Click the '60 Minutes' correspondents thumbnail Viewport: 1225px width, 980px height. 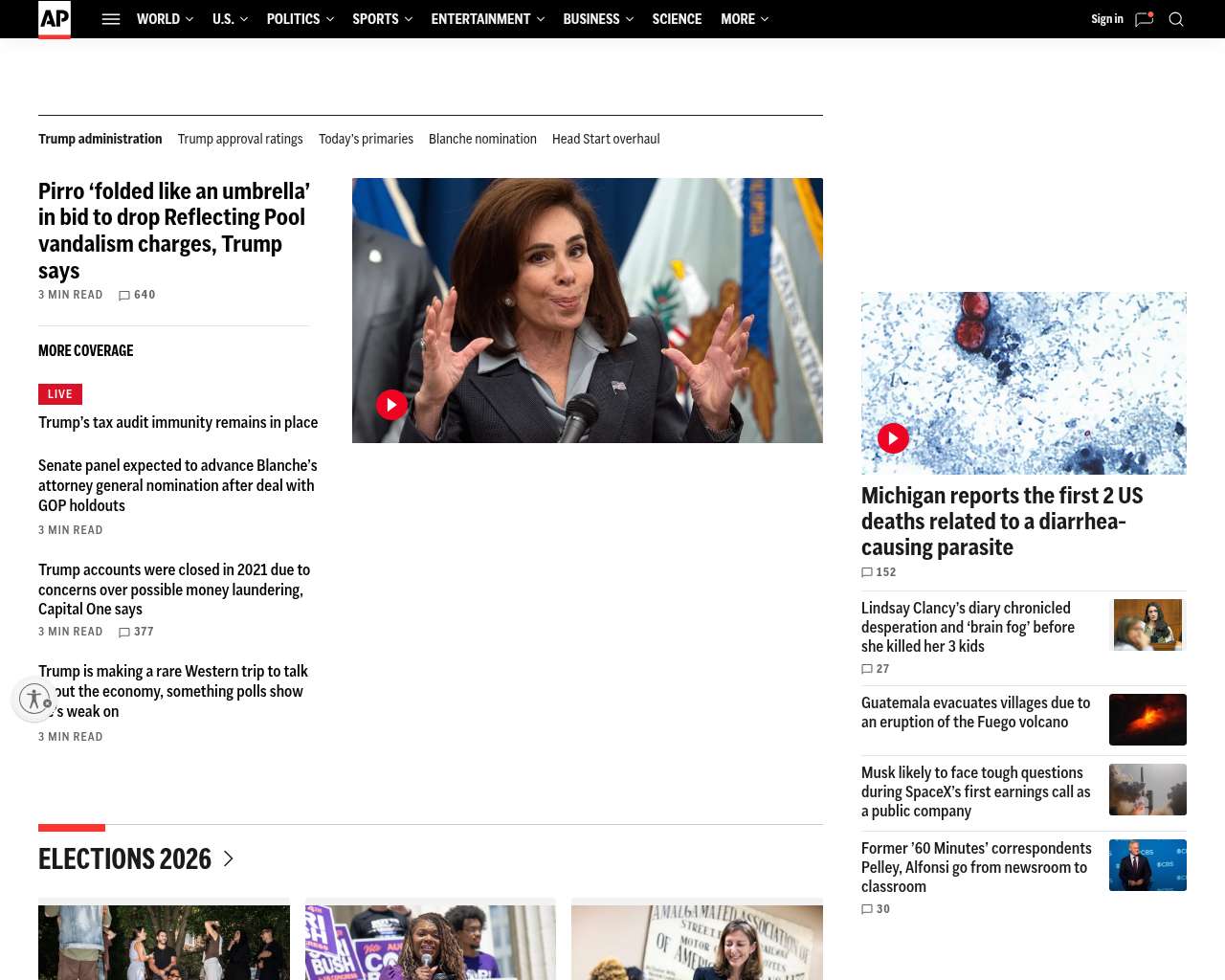(x=1147, y=865)
